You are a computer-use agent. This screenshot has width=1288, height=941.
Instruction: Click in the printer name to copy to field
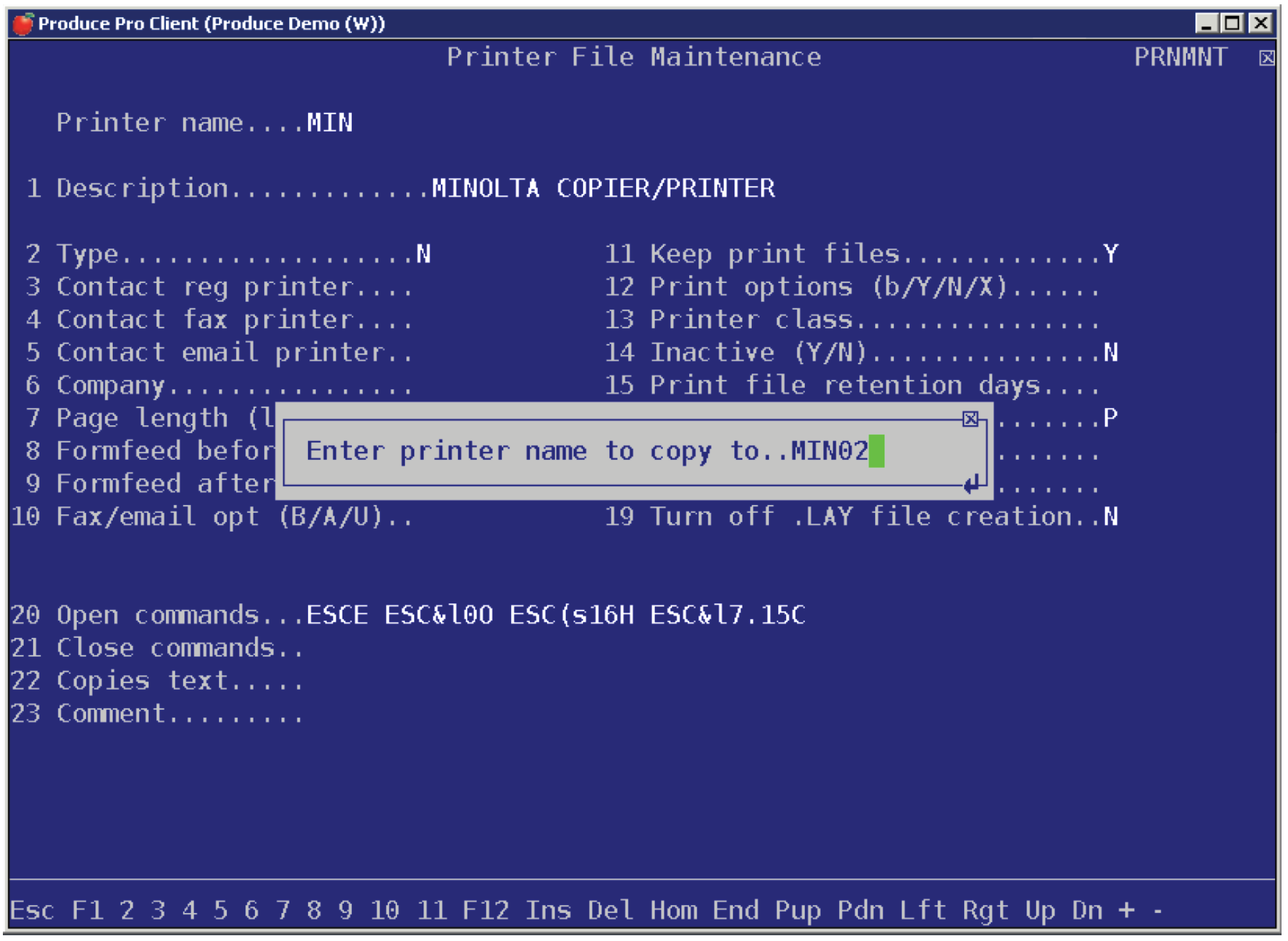(836, 451)
